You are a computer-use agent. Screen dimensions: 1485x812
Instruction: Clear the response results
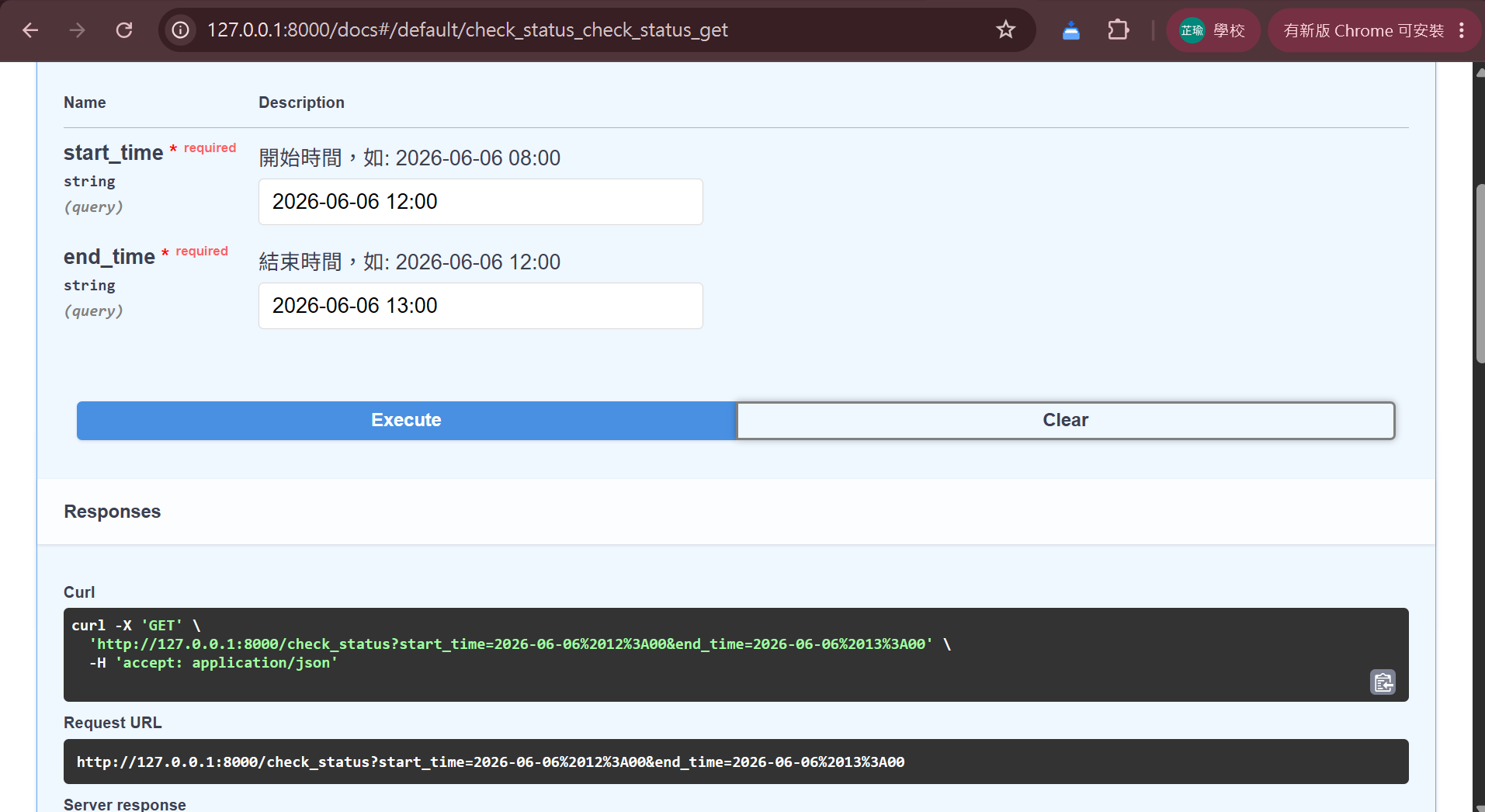click(x=1065, y=420)
